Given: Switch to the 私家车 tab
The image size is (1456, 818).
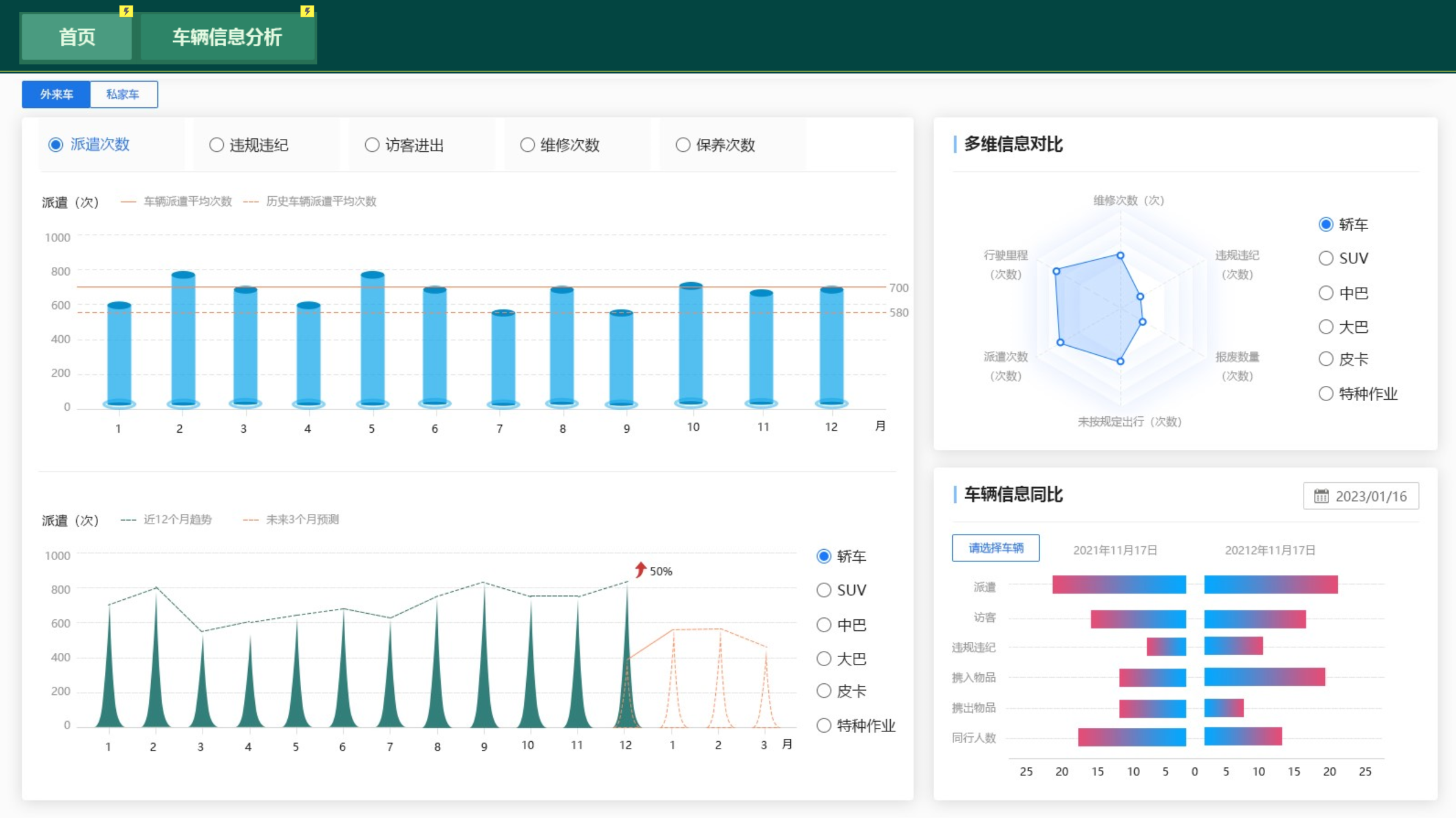Looking at the screenshot, I should pos(124,94).
